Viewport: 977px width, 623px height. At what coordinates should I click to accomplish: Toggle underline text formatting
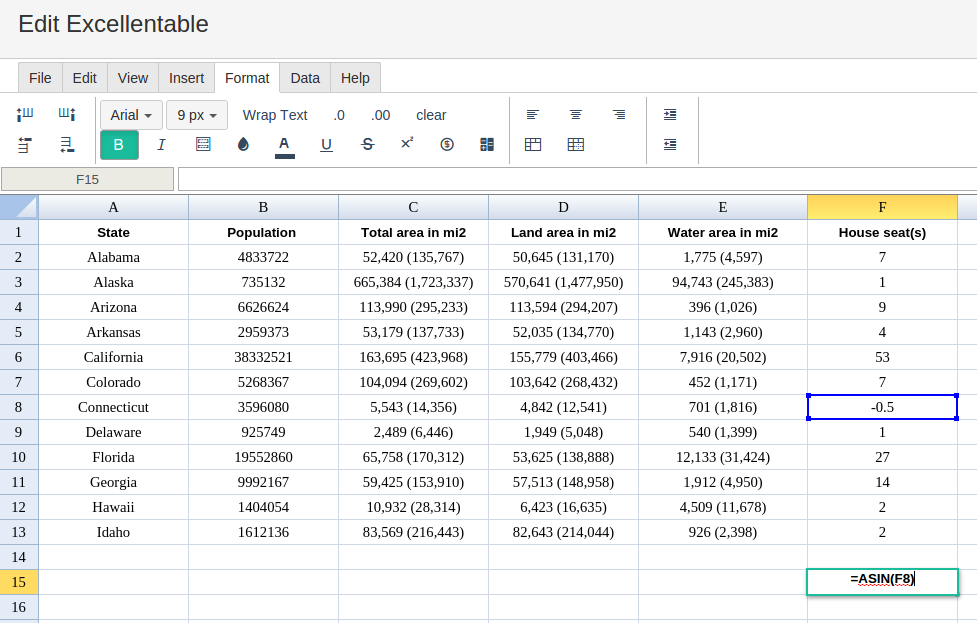pos(326,145)
